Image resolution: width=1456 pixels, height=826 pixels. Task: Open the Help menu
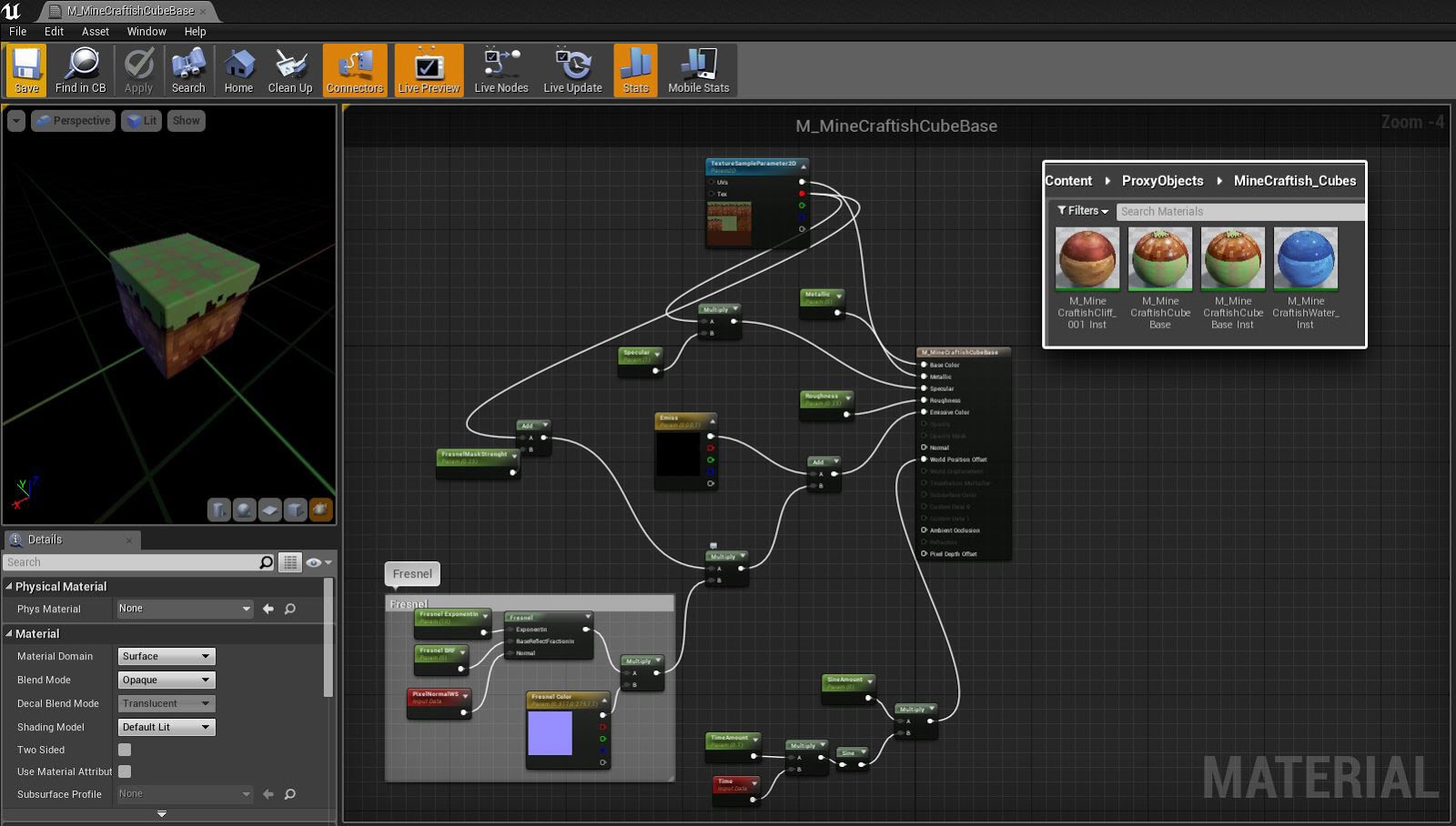point(196,31)
